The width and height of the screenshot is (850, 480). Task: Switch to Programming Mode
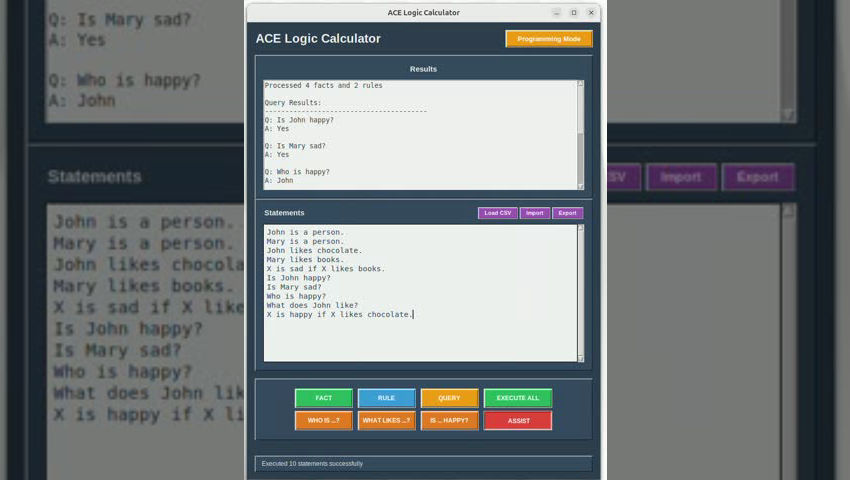[x=548, y=39]
